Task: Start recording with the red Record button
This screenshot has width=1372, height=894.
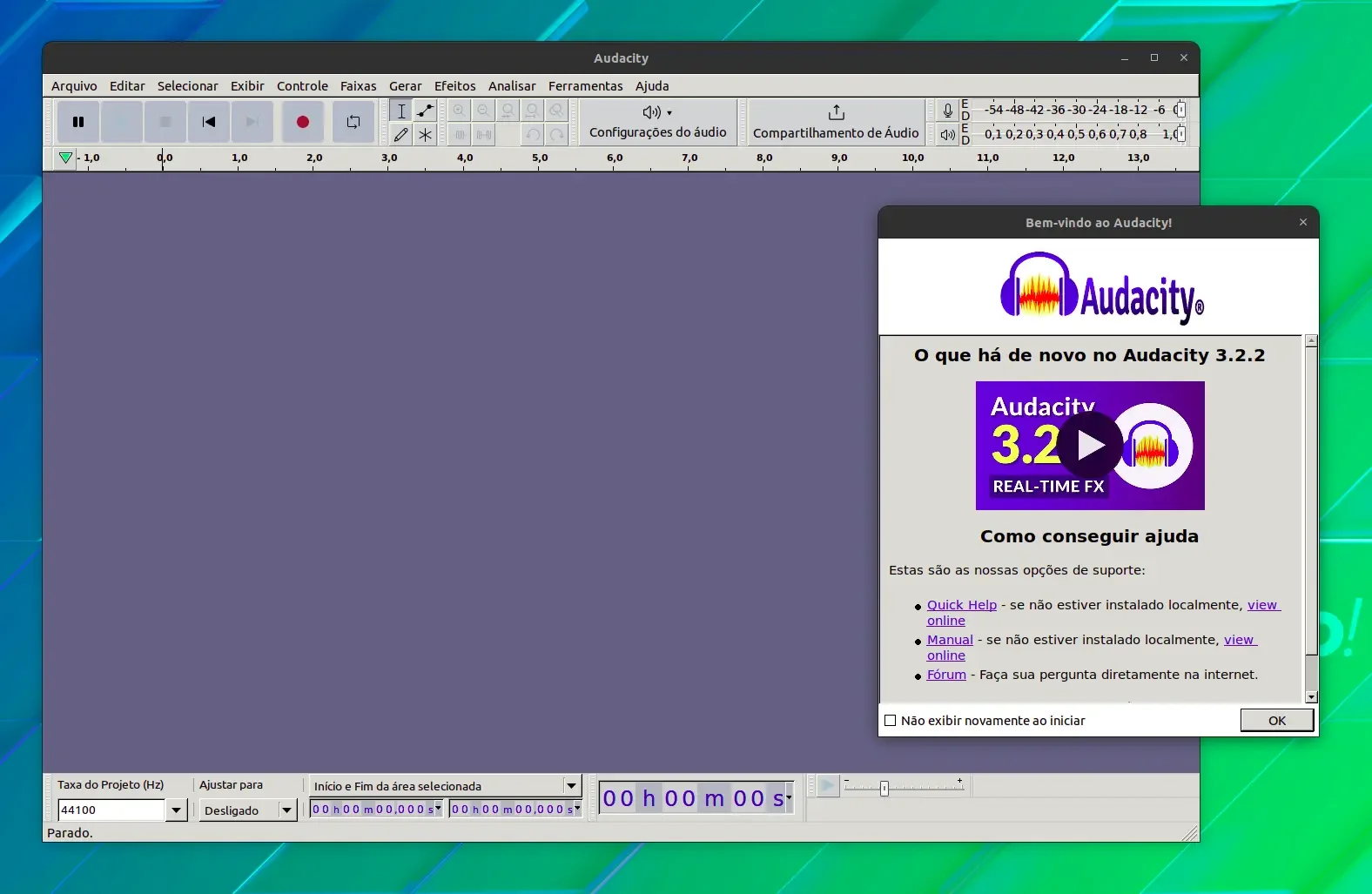Action: (303, 122)
